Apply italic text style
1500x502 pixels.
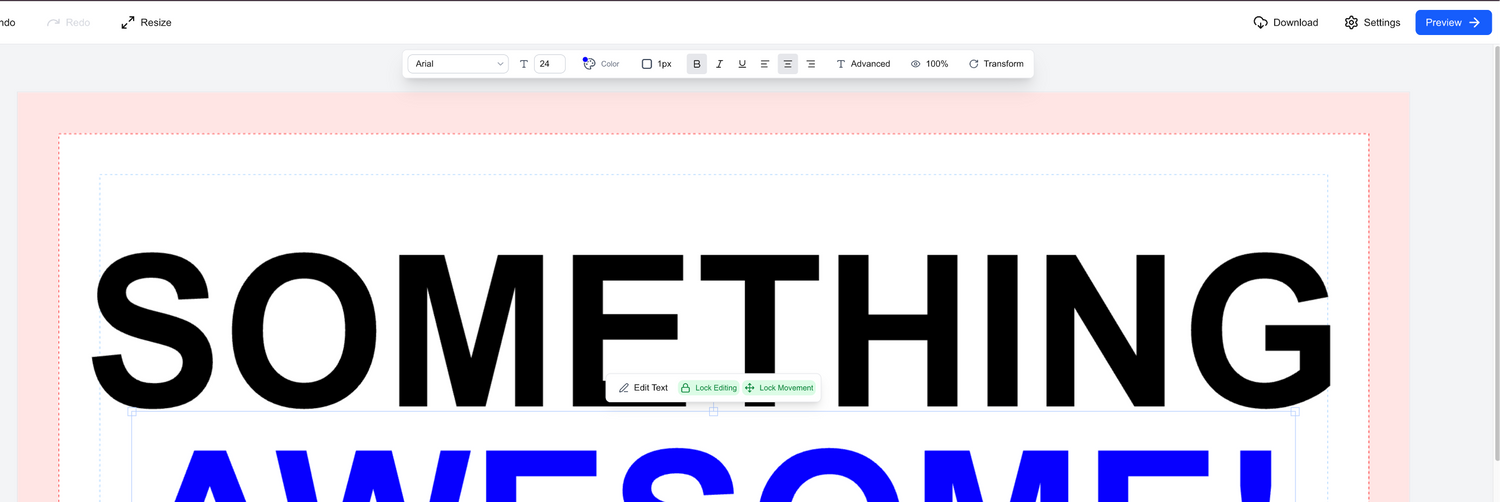719,64
